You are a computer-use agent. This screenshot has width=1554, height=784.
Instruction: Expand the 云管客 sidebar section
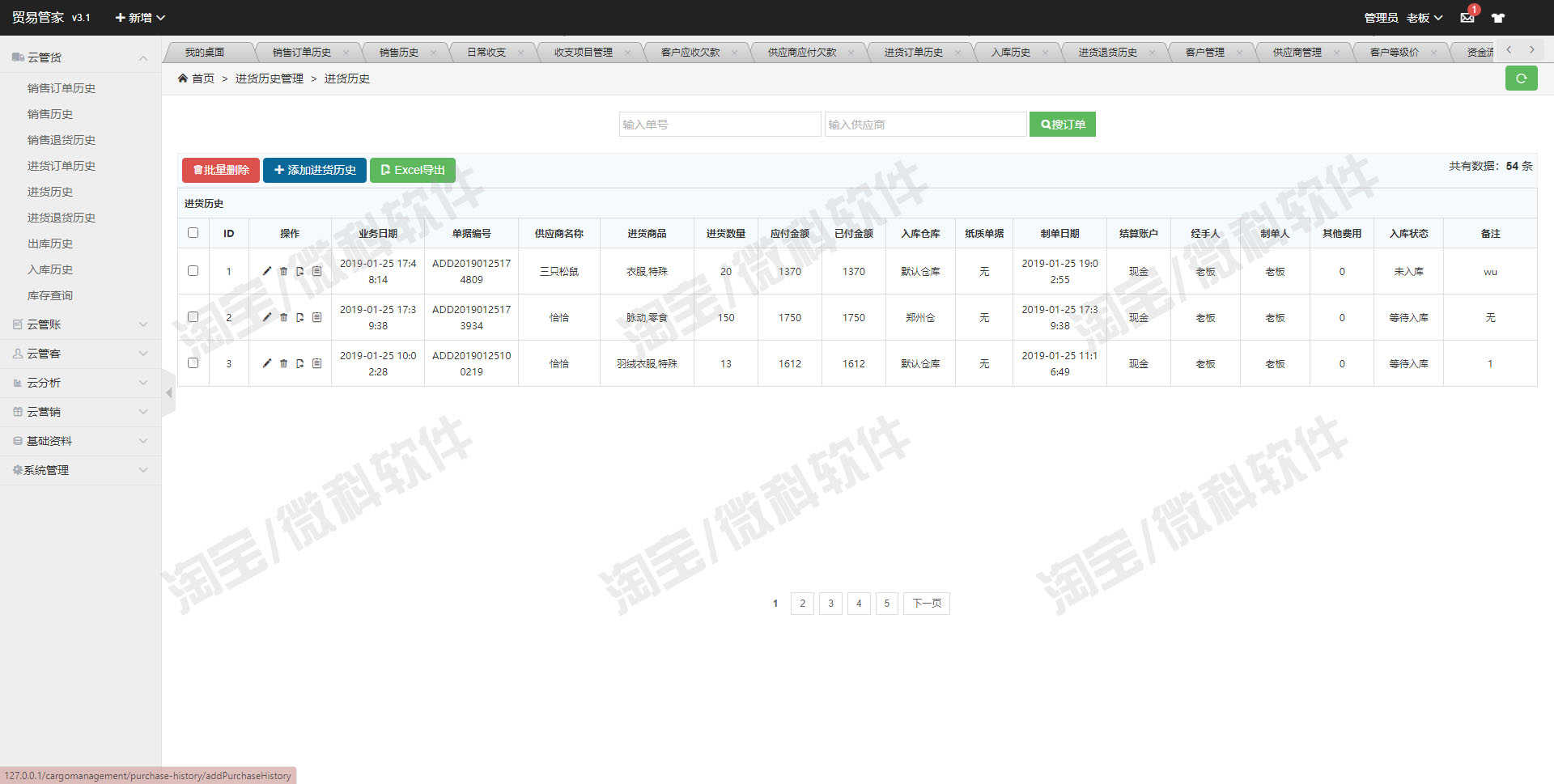tap(80, 354)
